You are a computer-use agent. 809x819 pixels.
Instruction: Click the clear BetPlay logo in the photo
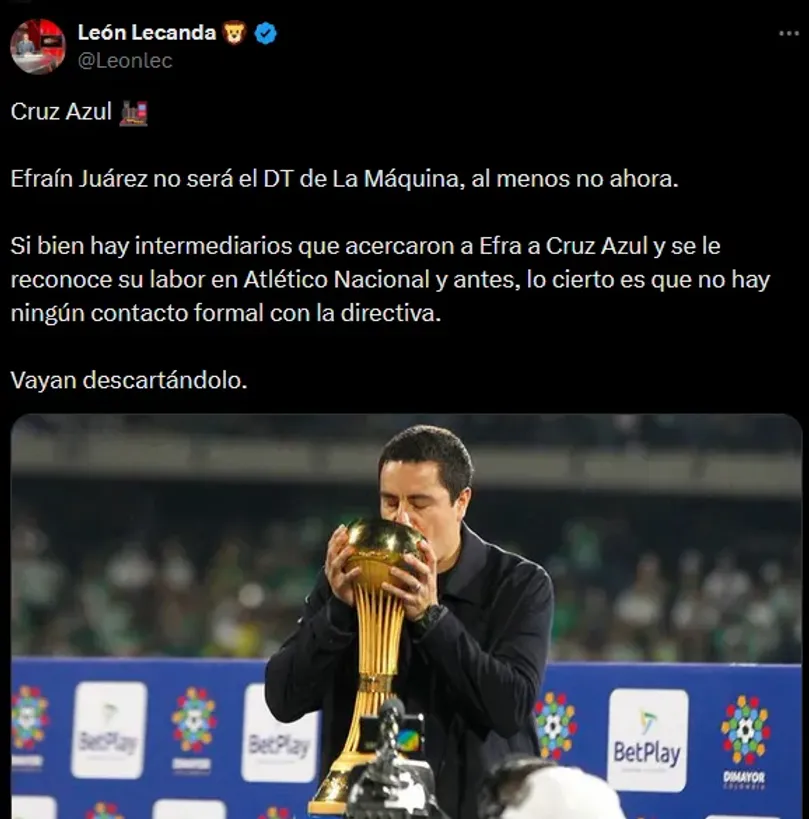[x=647, y=740]
